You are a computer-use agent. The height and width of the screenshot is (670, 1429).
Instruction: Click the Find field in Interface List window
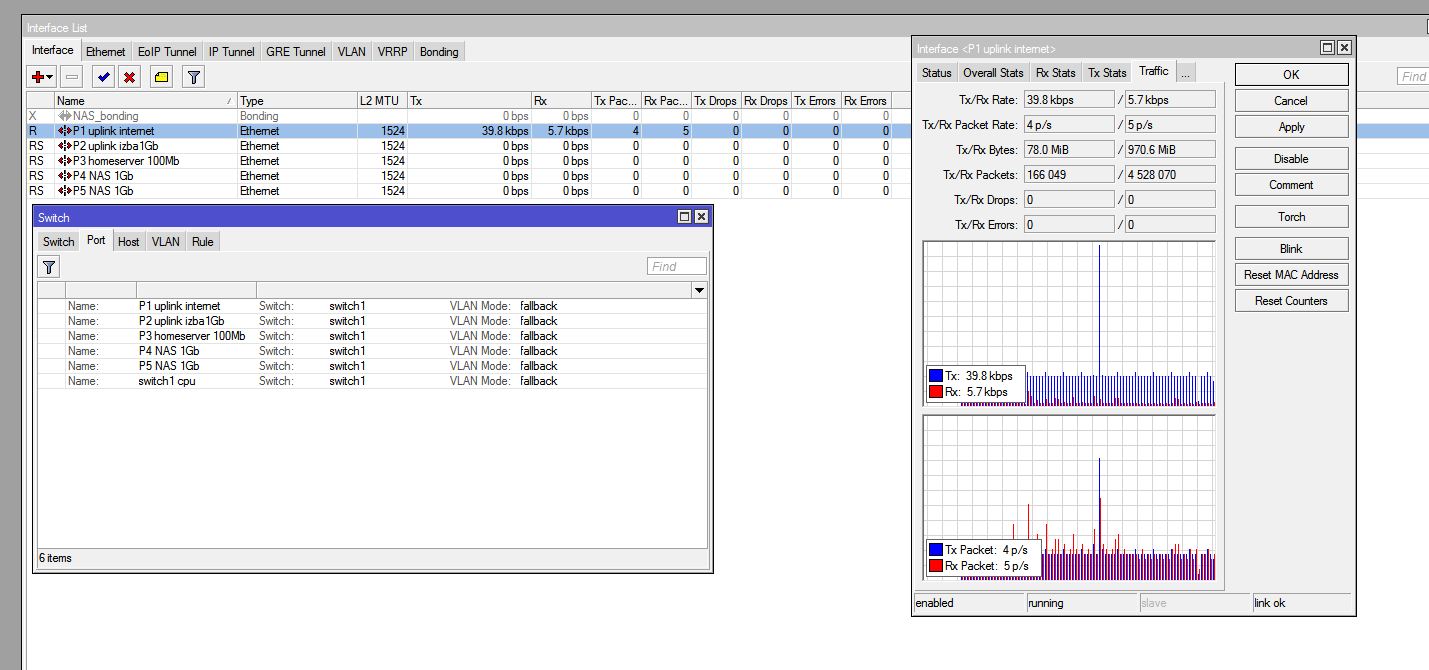1412,76
